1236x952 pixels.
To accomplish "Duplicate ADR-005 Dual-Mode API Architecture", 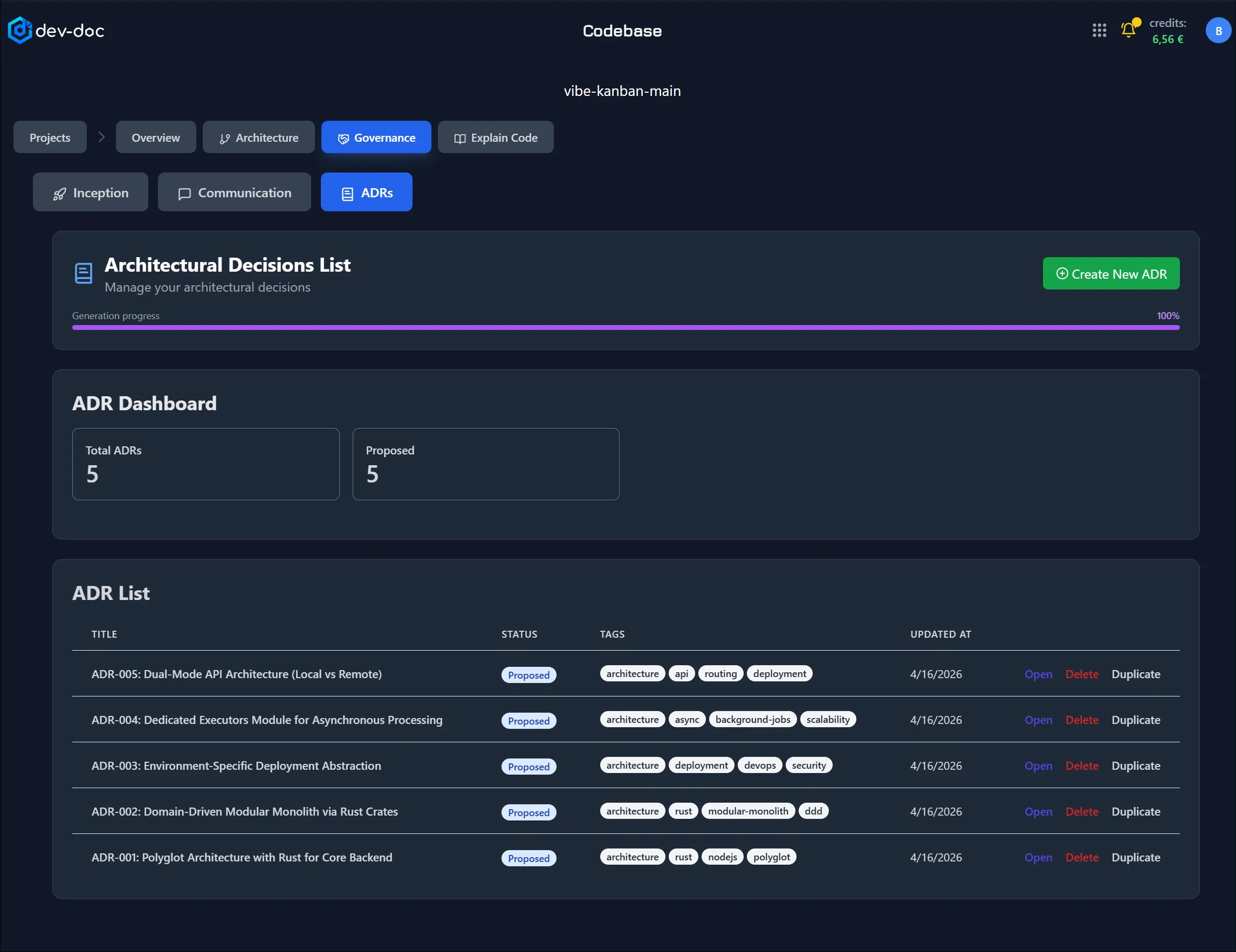I will [1135, 674].
